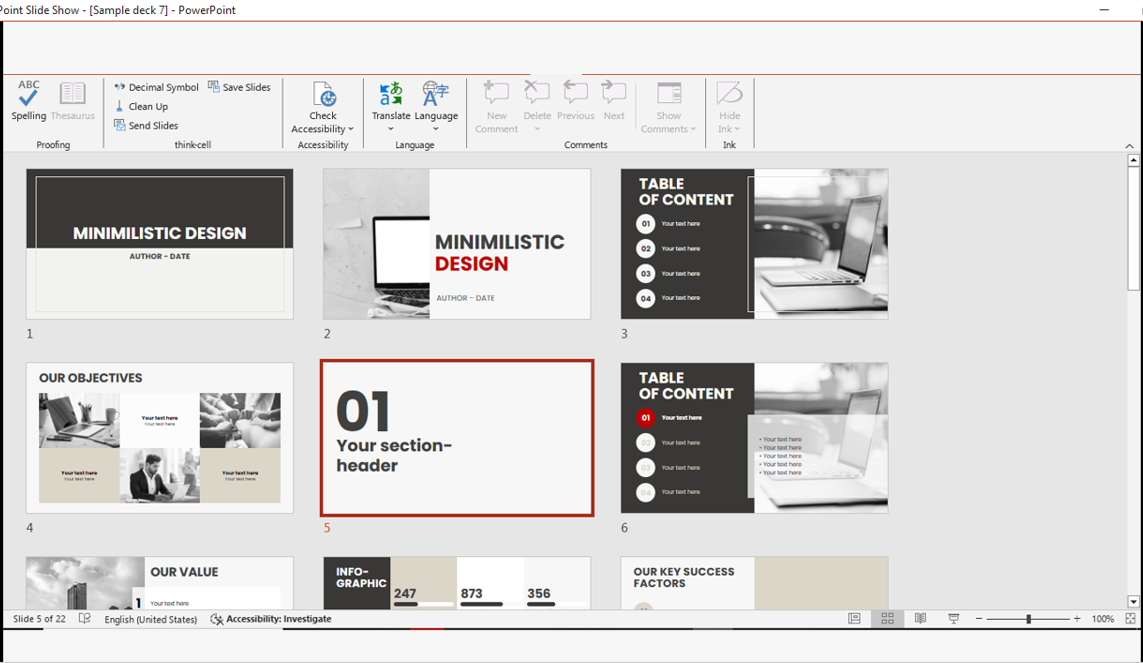Collapse the ribbon with the chevron
Viewport: 1143px width, 663px height.
click(x=1129, y=146)
